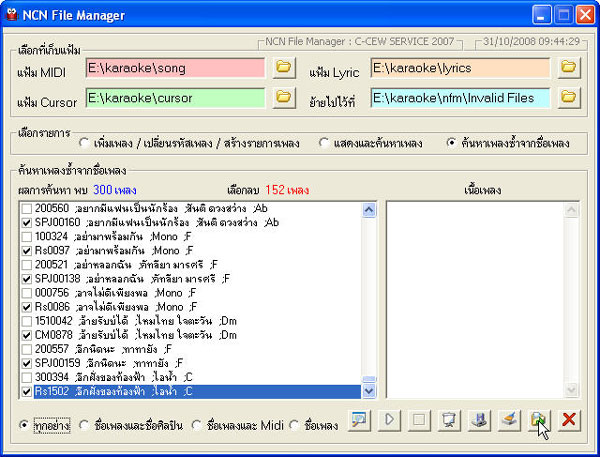Click the MIDI path input field
This screenshot has height=457, width=600.
click(x=175, y=67)
